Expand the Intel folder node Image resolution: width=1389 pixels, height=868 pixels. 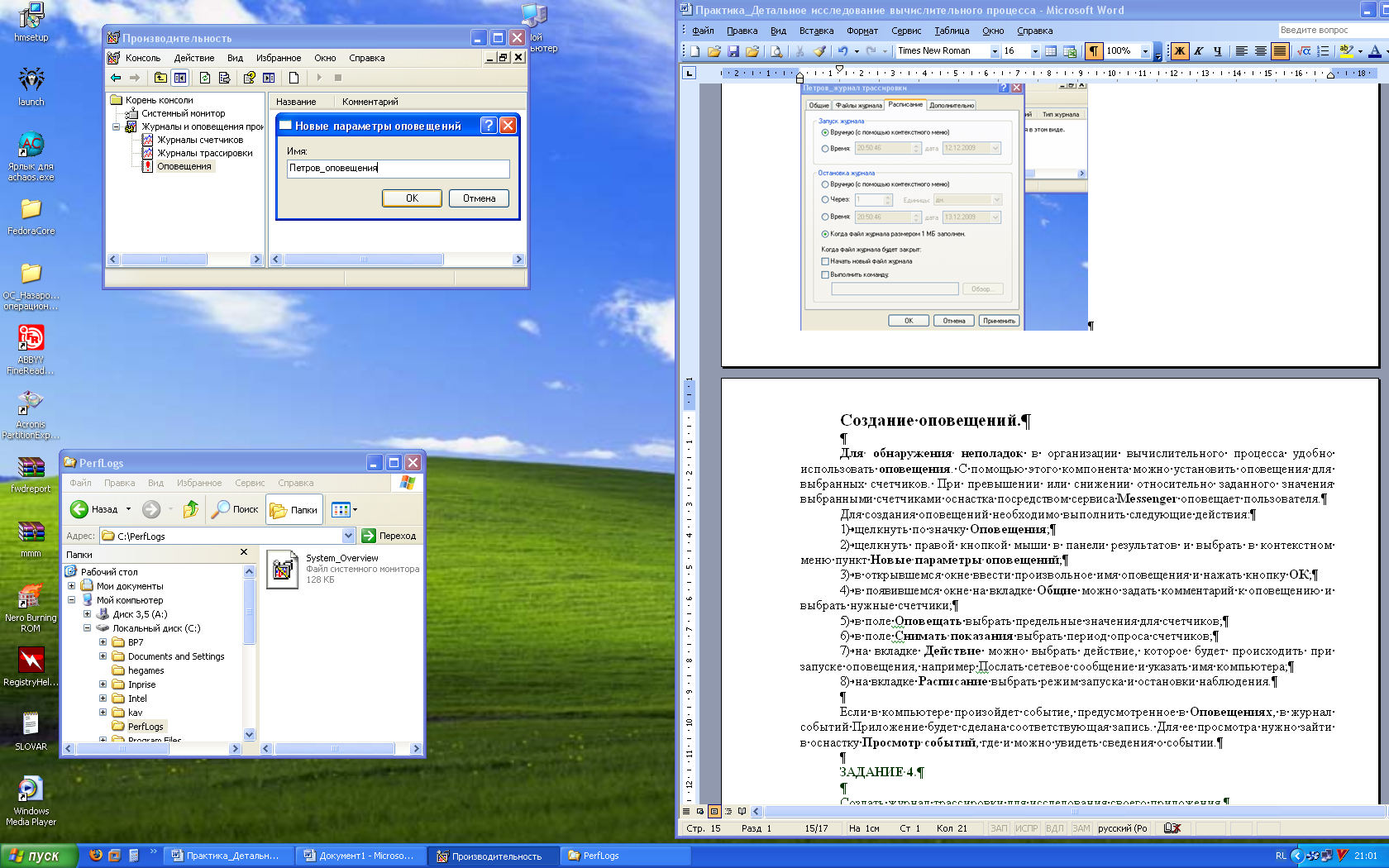(x=103, y=699)
